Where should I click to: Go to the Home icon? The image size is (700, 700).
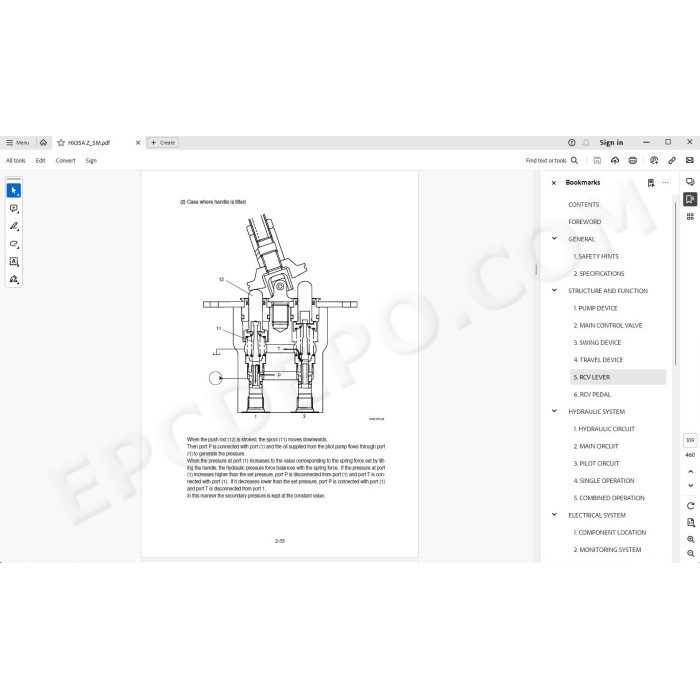[43, 142]
